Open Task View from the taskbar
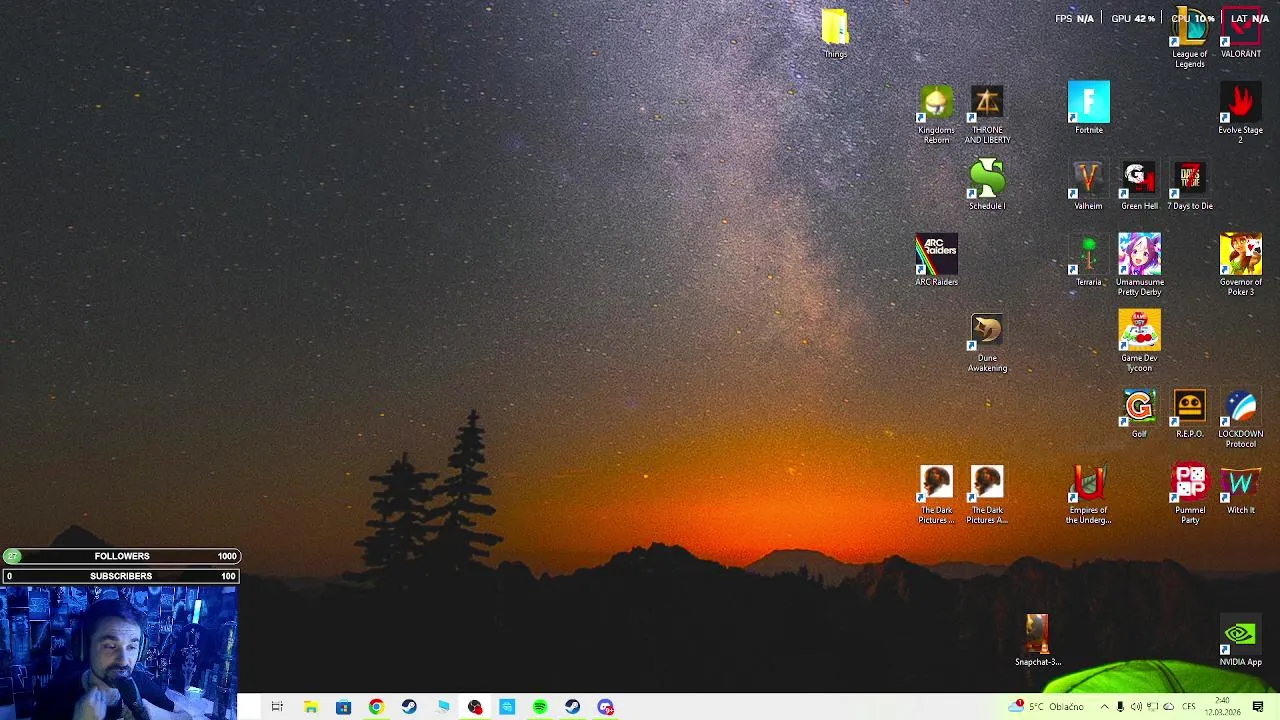 point(277,707)
